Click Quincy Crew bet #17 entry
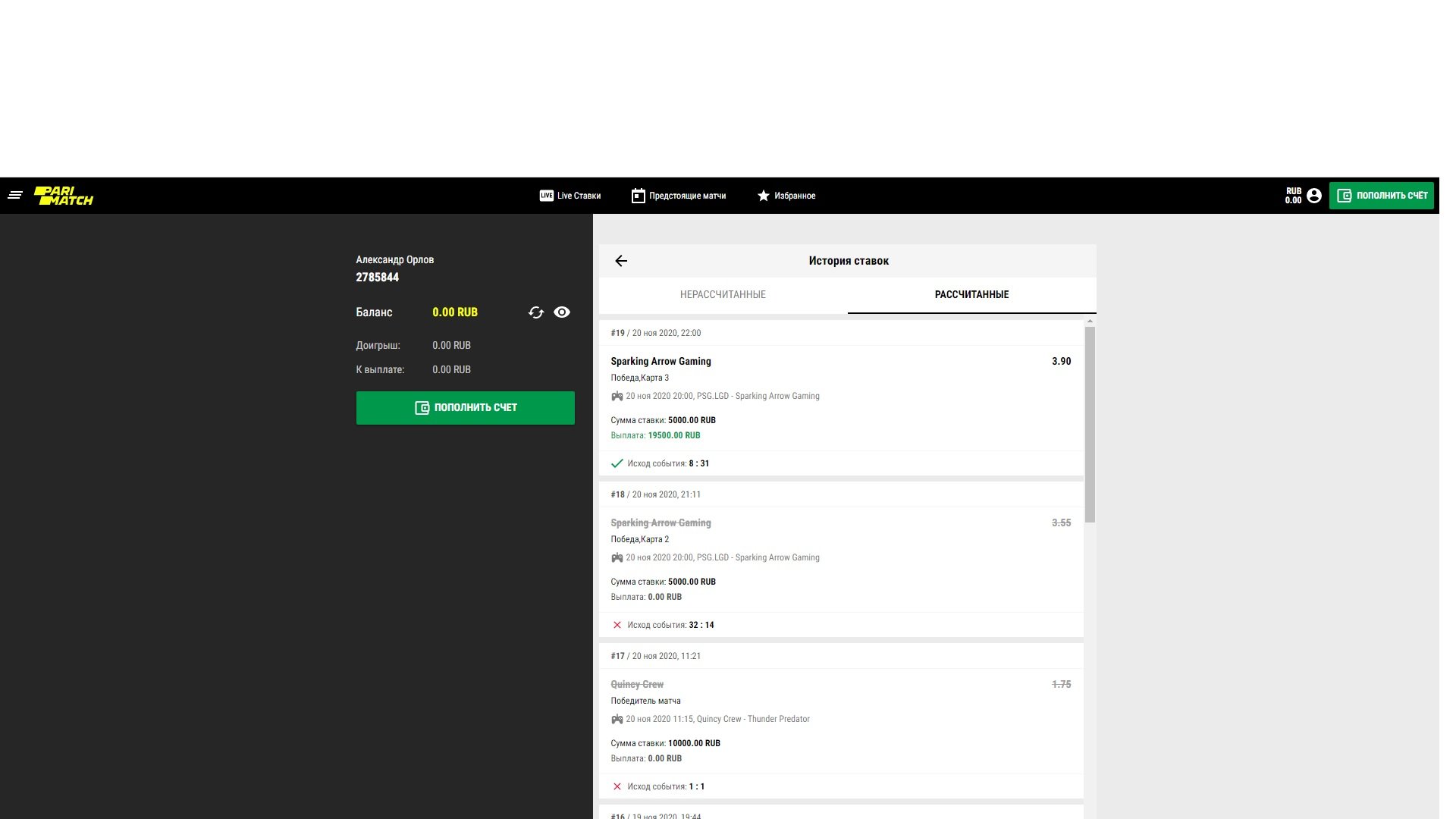This screenshot has width=1456, height=819. [637, 685]
